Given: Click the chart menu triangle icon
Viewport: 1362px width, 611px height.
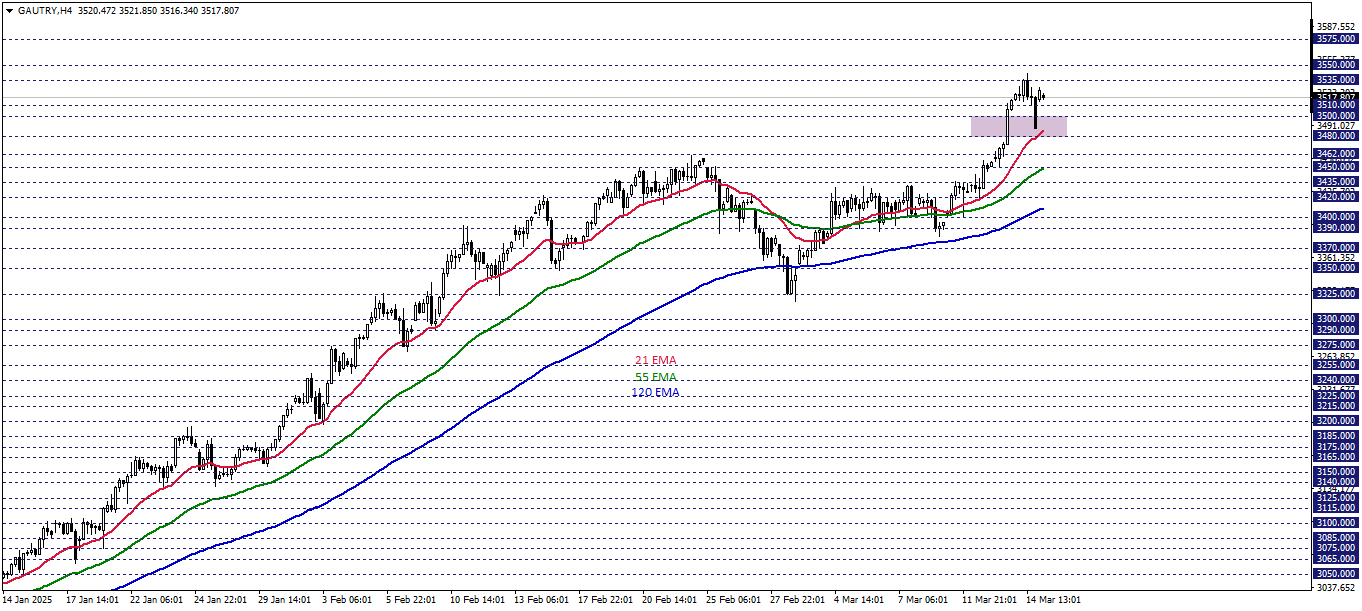Looking at the screenshot, I should pos(10,10).
